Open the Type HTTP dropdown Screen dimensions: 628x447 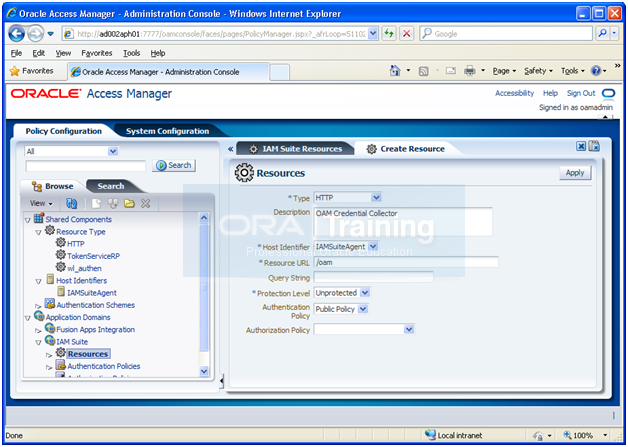(x=376, y=197)
